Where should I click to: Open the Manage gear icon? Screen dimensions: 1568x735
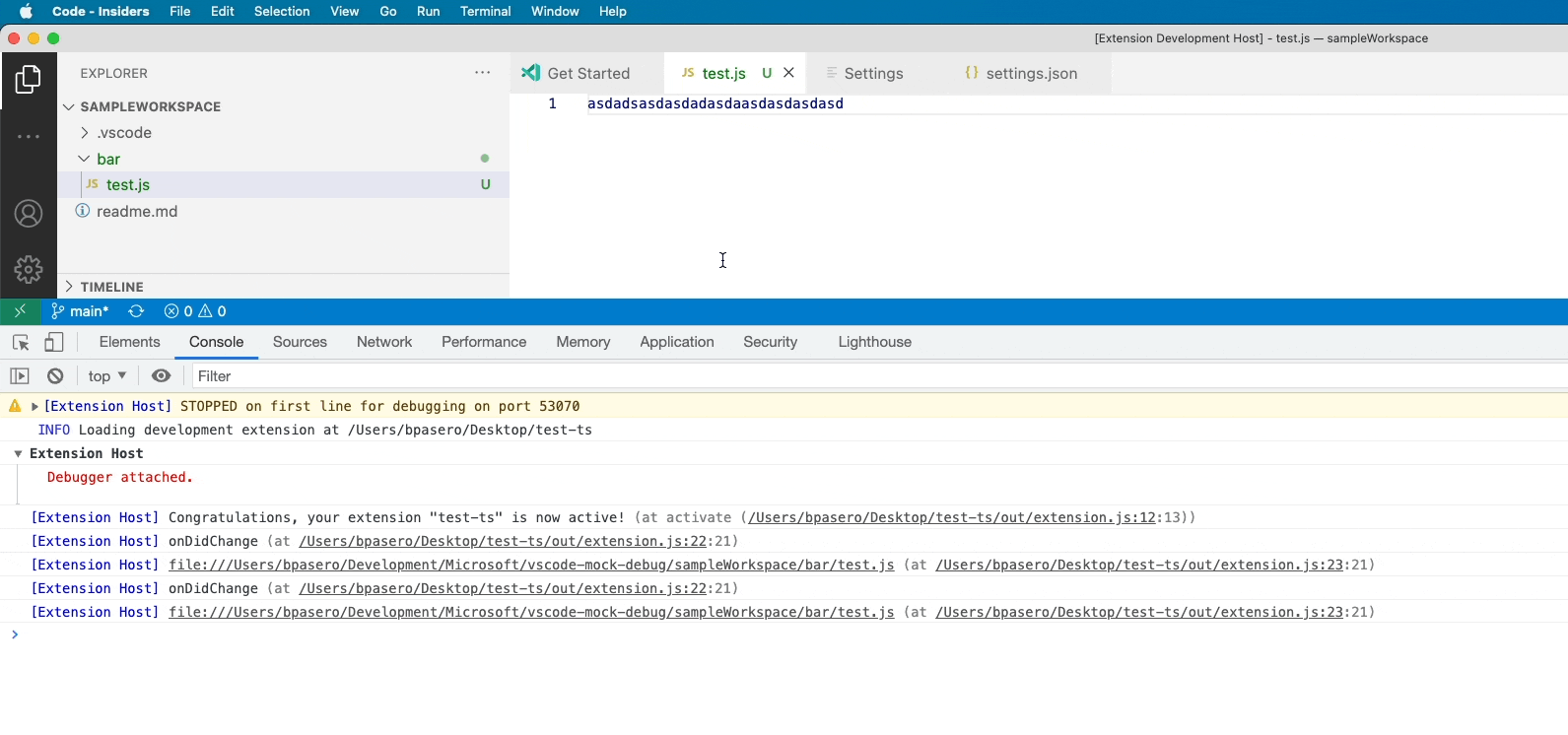pos(29,269)
